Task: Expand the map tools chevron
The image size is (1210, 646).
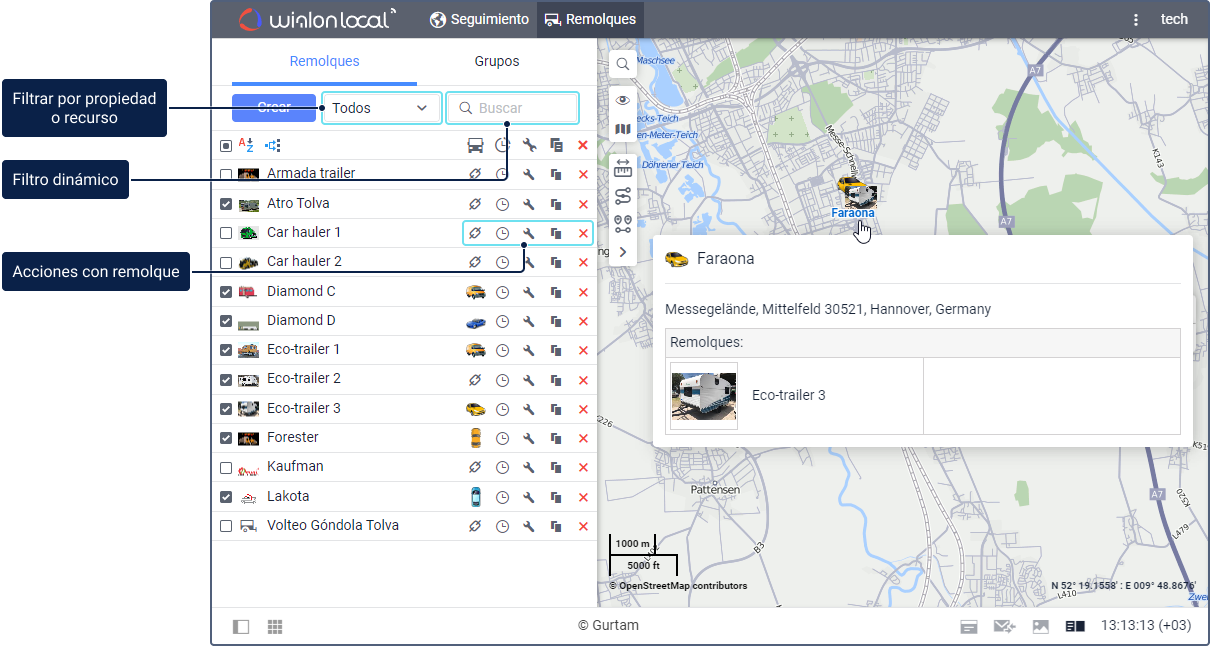Action: [x=622, y=252]
